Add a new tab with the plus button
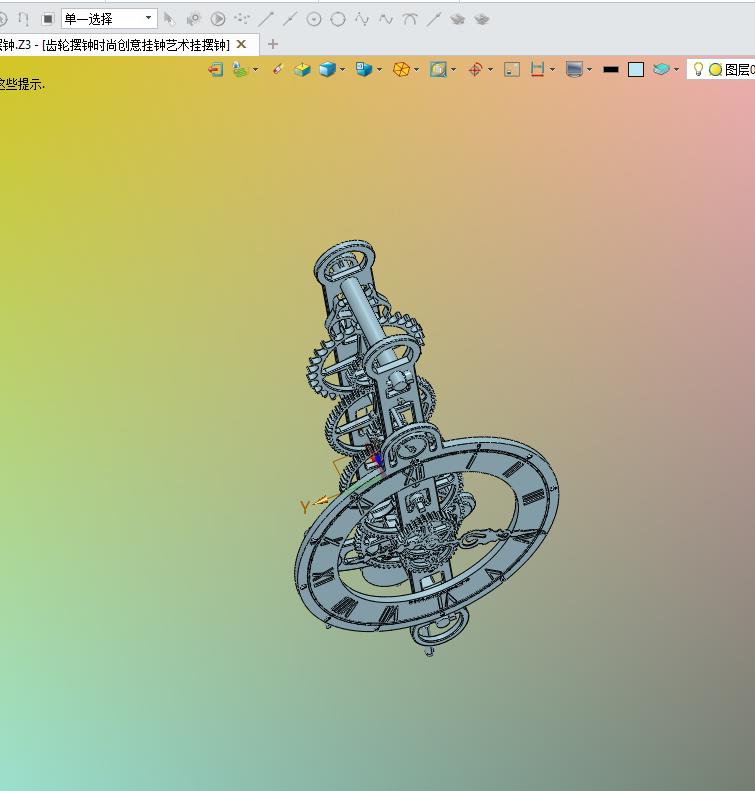Image resolution: width=755 pixels, height=791 pixels. point(273,44)
